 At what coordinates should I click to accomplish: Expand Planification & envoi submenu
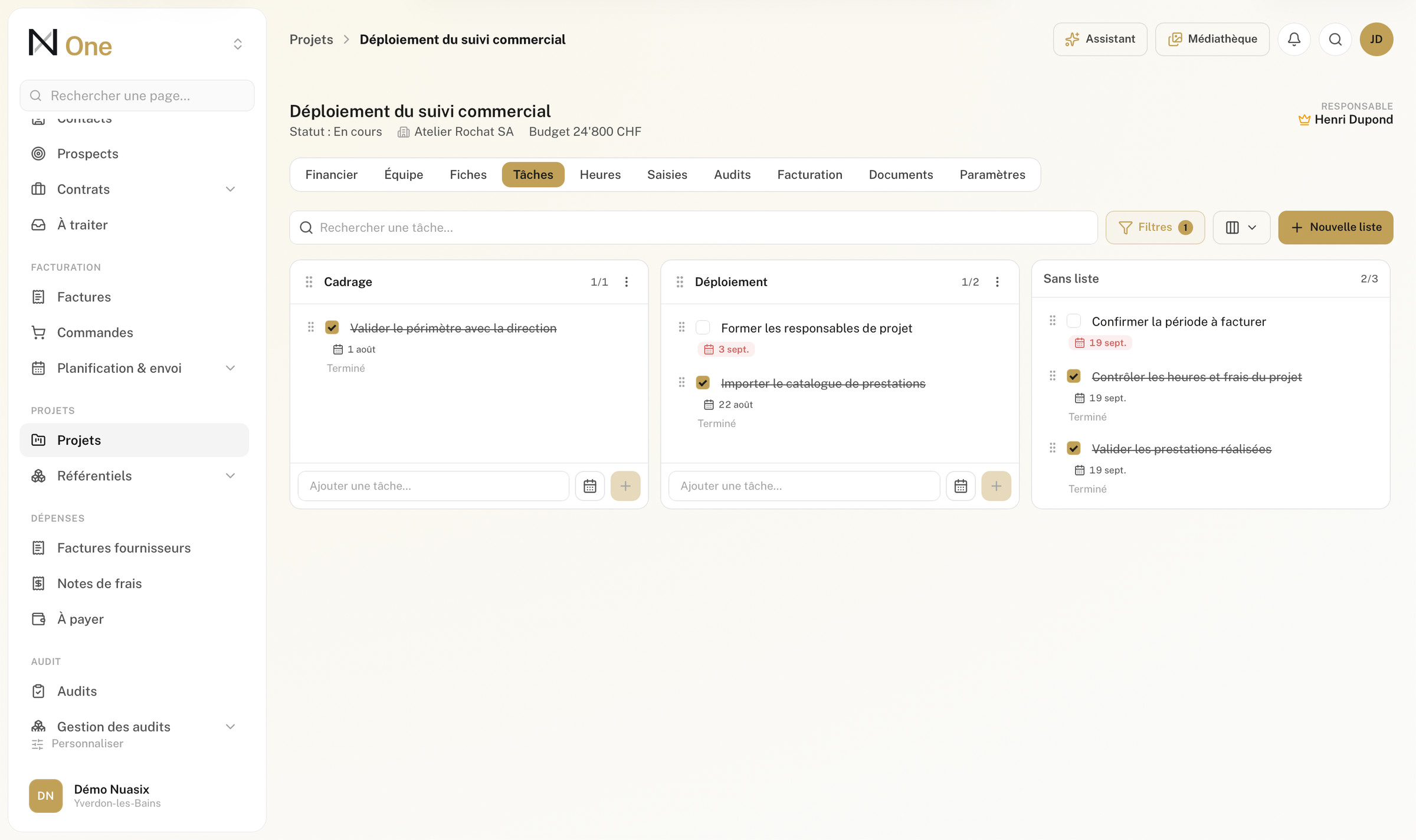click(x=230, y=368)
